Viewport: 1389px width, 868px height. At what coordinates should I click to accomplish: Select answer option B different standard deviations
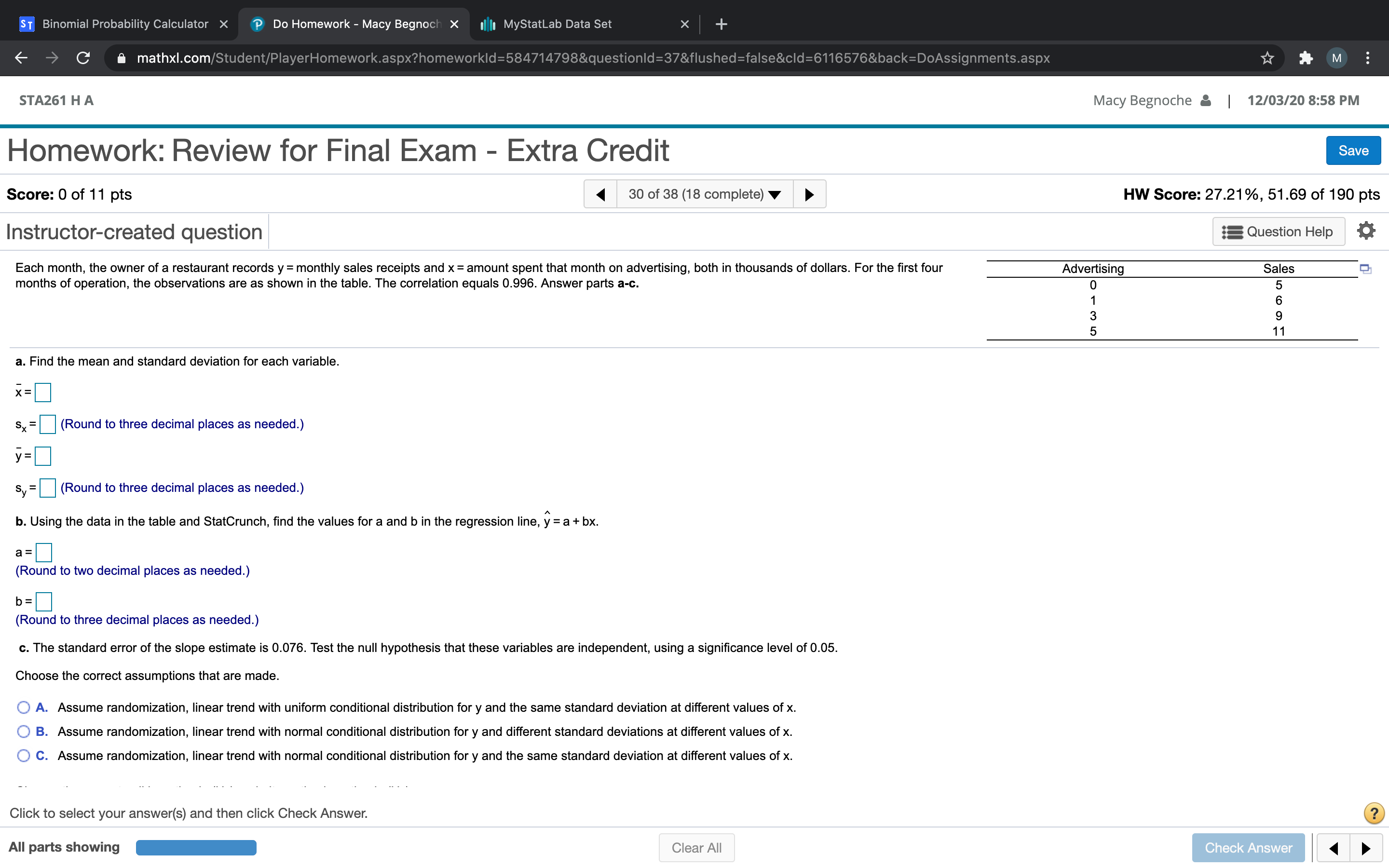click(24, 732)
